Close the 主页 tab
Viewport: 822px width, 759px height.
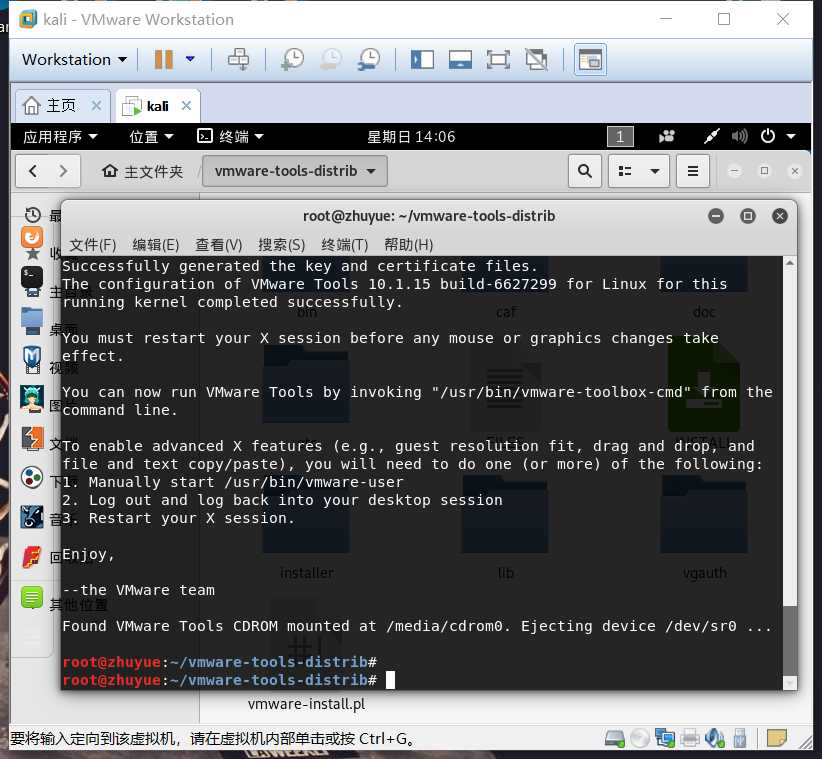[x=96, y=105]
